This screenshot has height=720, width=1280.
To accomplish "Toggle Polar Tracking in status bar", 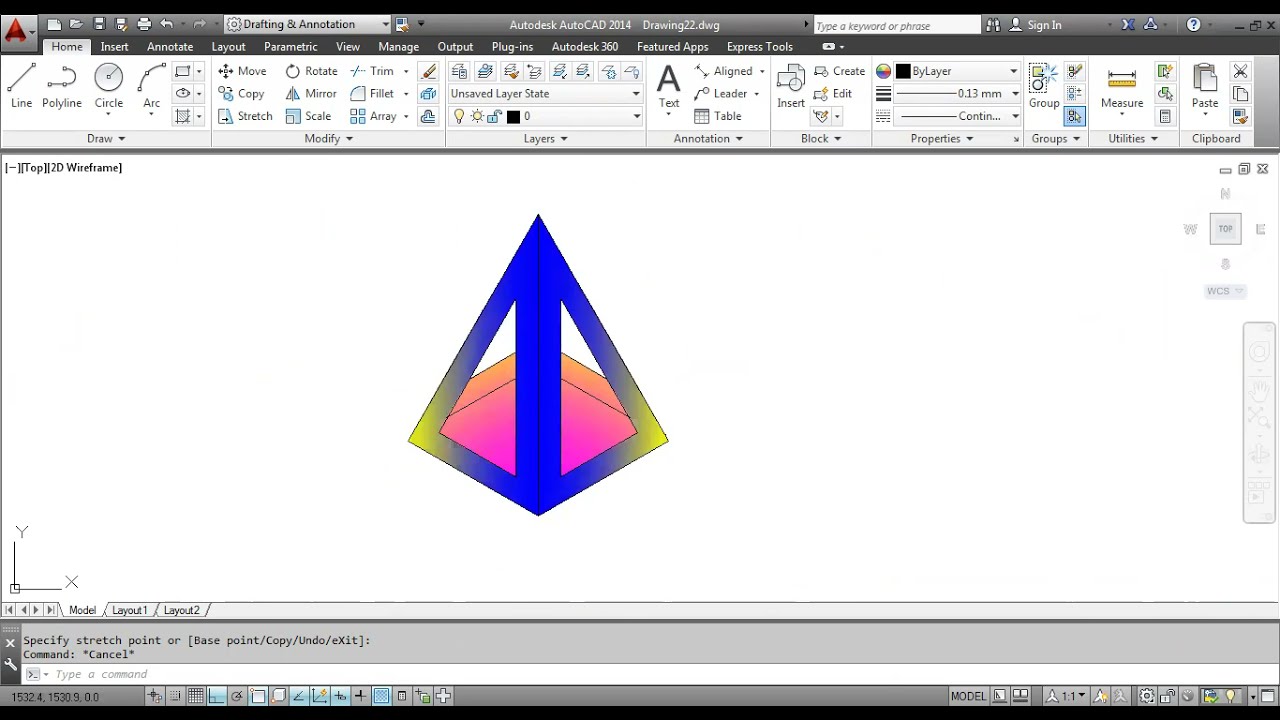I will [237, 696].
